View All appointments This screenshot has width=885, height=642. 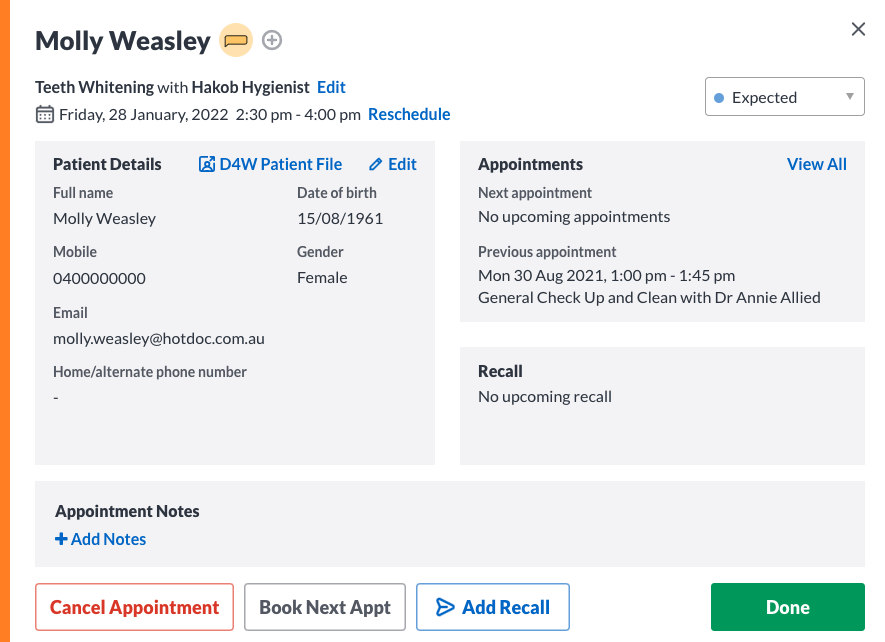(x=817, y=164)
